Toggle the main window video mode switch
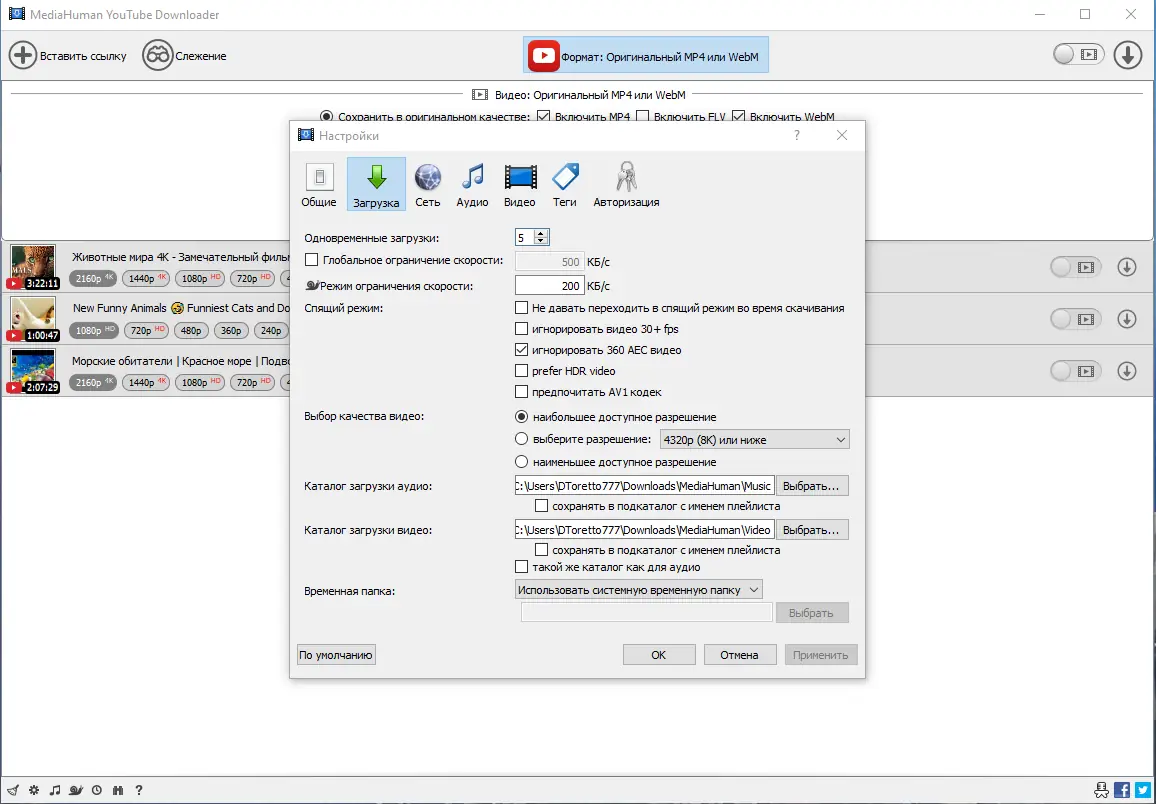The width and height of the screenshot is (1156, 804). pyautogui.click(x=1079, y=54)
